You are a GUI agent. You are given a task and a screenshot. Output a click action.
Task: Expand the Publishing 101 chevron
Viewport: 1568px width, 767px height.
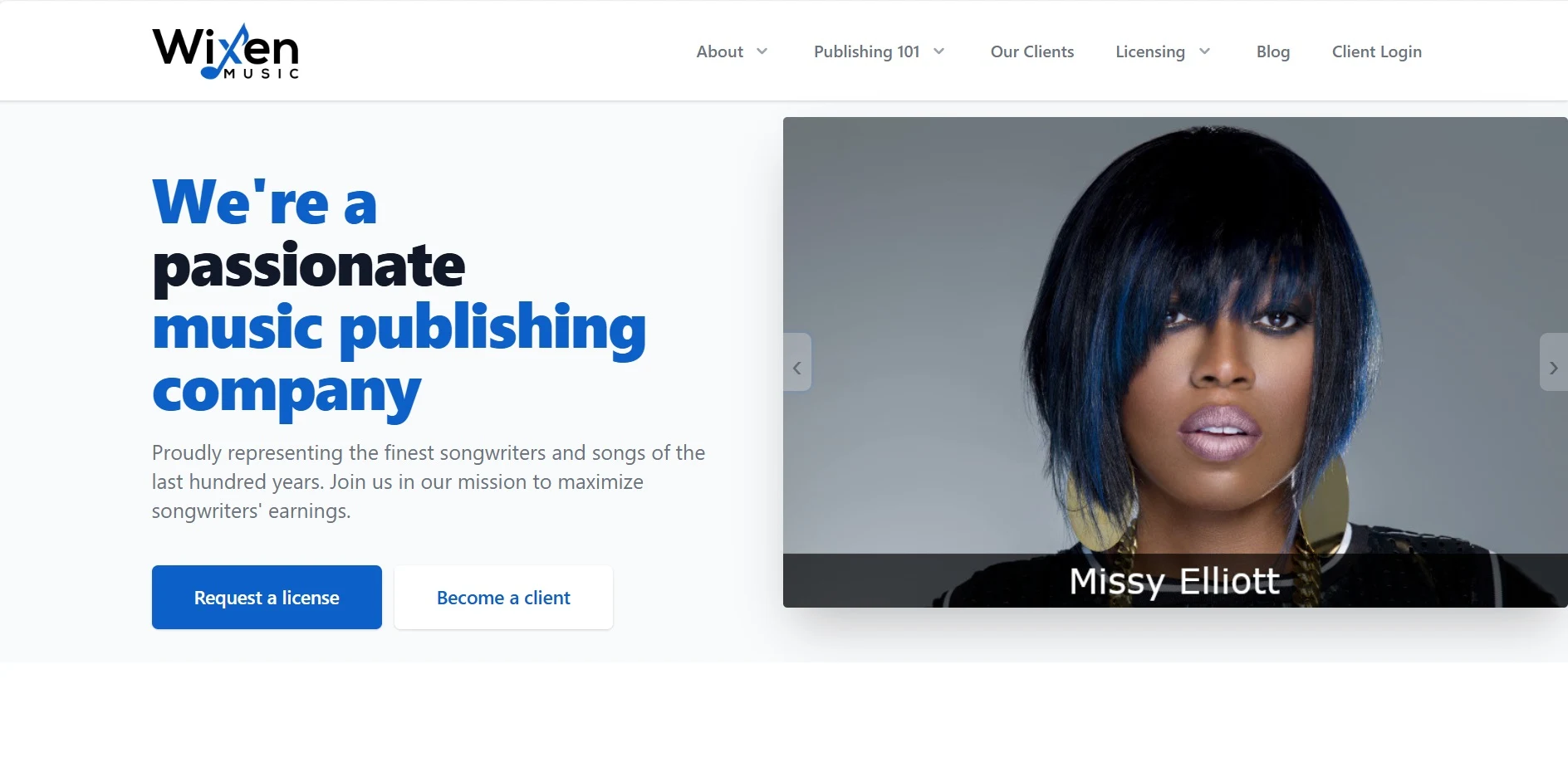939,51
